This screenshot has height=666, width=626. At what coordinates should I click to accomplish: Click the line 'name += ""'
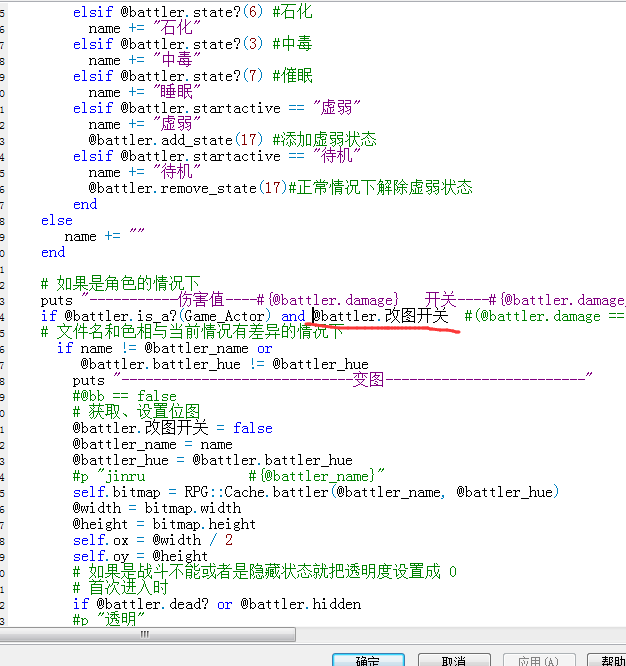click(104, 236)
